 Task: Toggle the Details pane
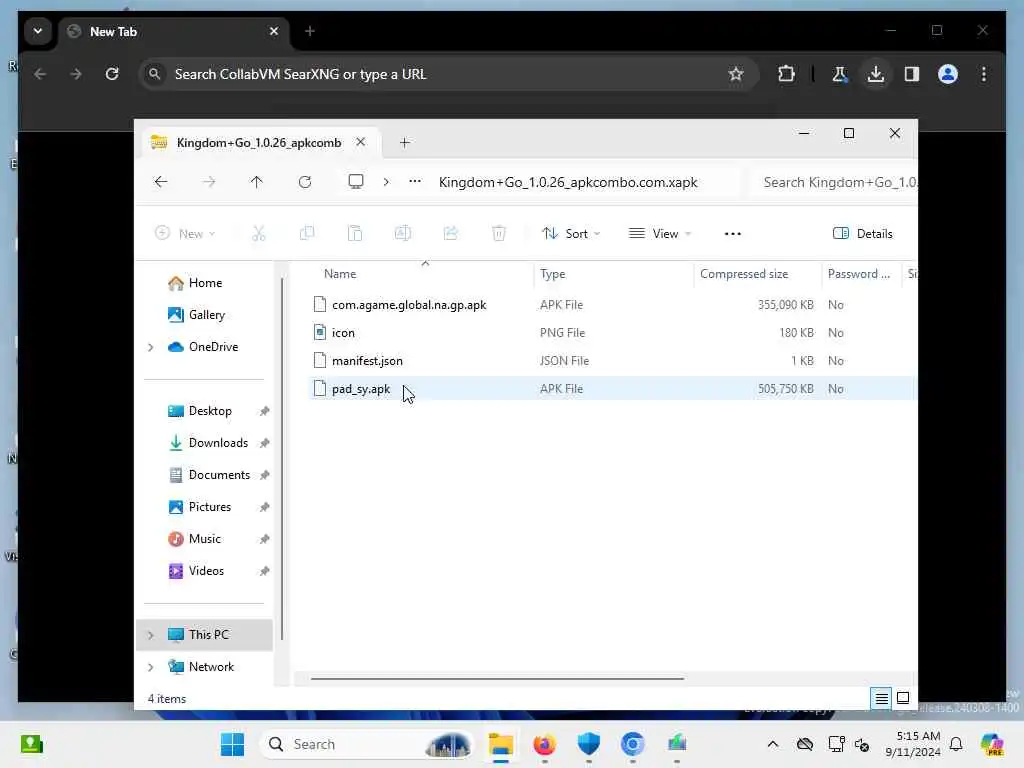click(863, 233)
